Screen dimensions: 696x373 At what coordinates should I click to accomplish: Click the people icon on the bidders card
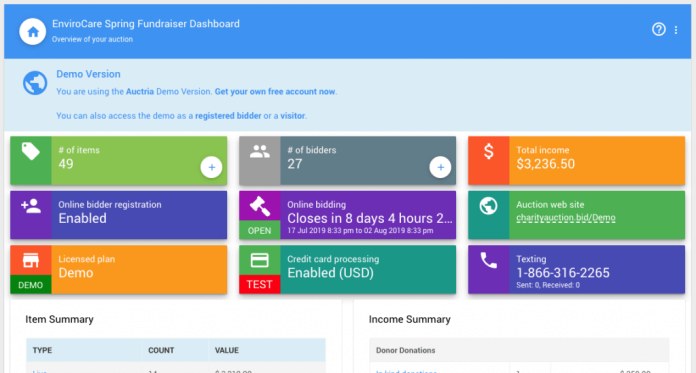260,151
